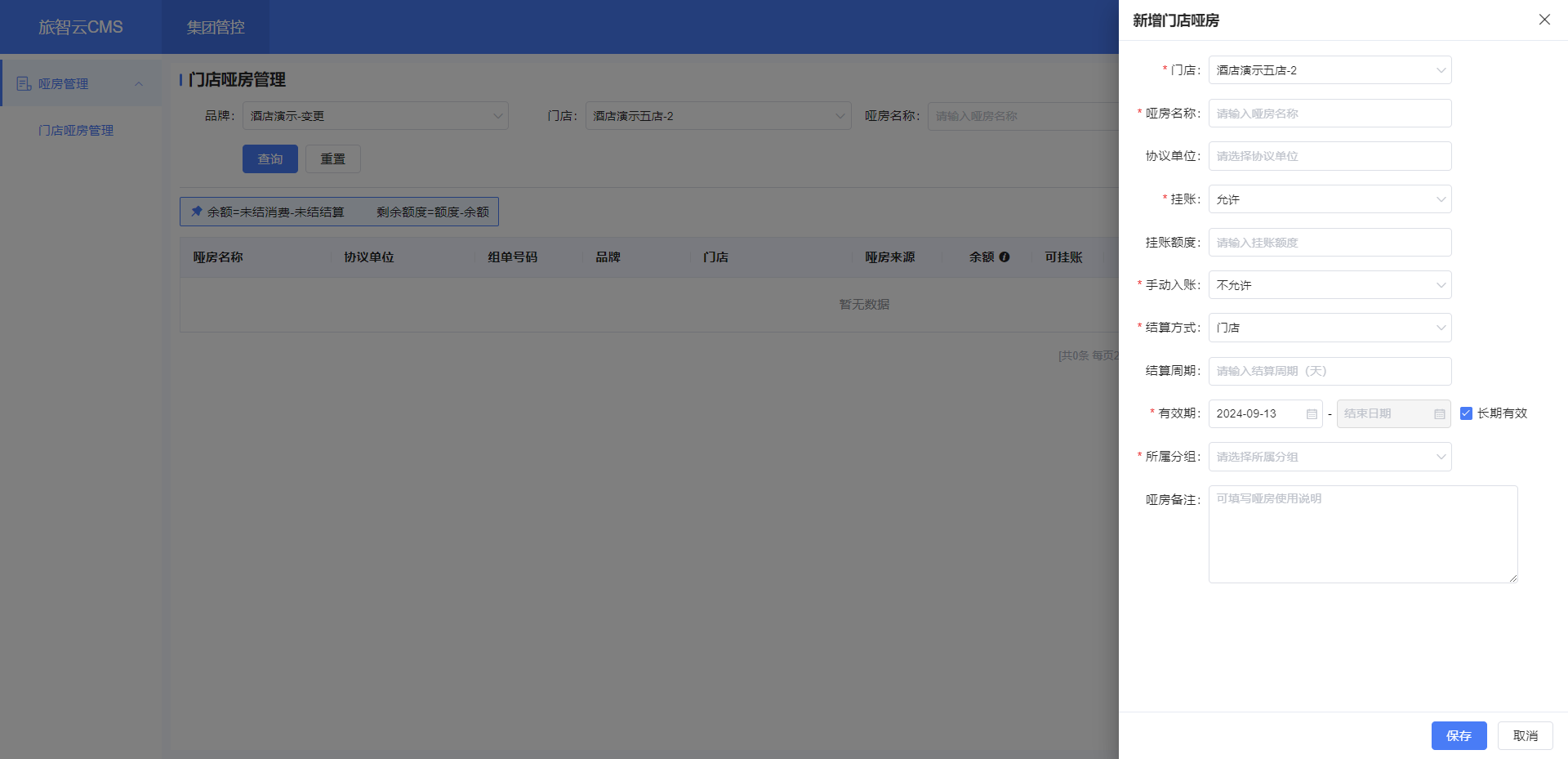Click the pin icon in the balance formula notice
Screen dimensions: 1568x759
[196, 212]
